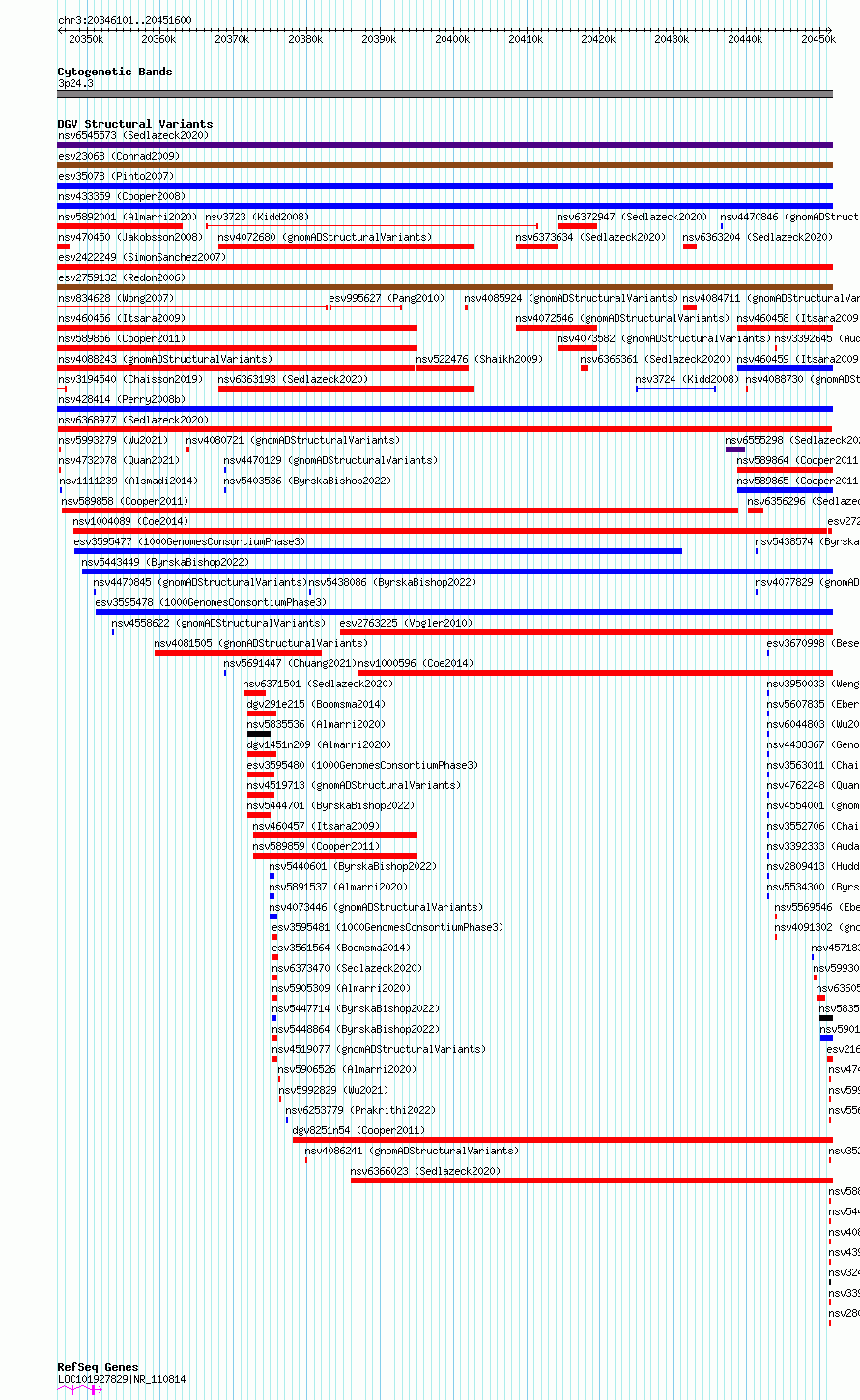Open the RefSeq Genes track title

[x=98, y=1367]
